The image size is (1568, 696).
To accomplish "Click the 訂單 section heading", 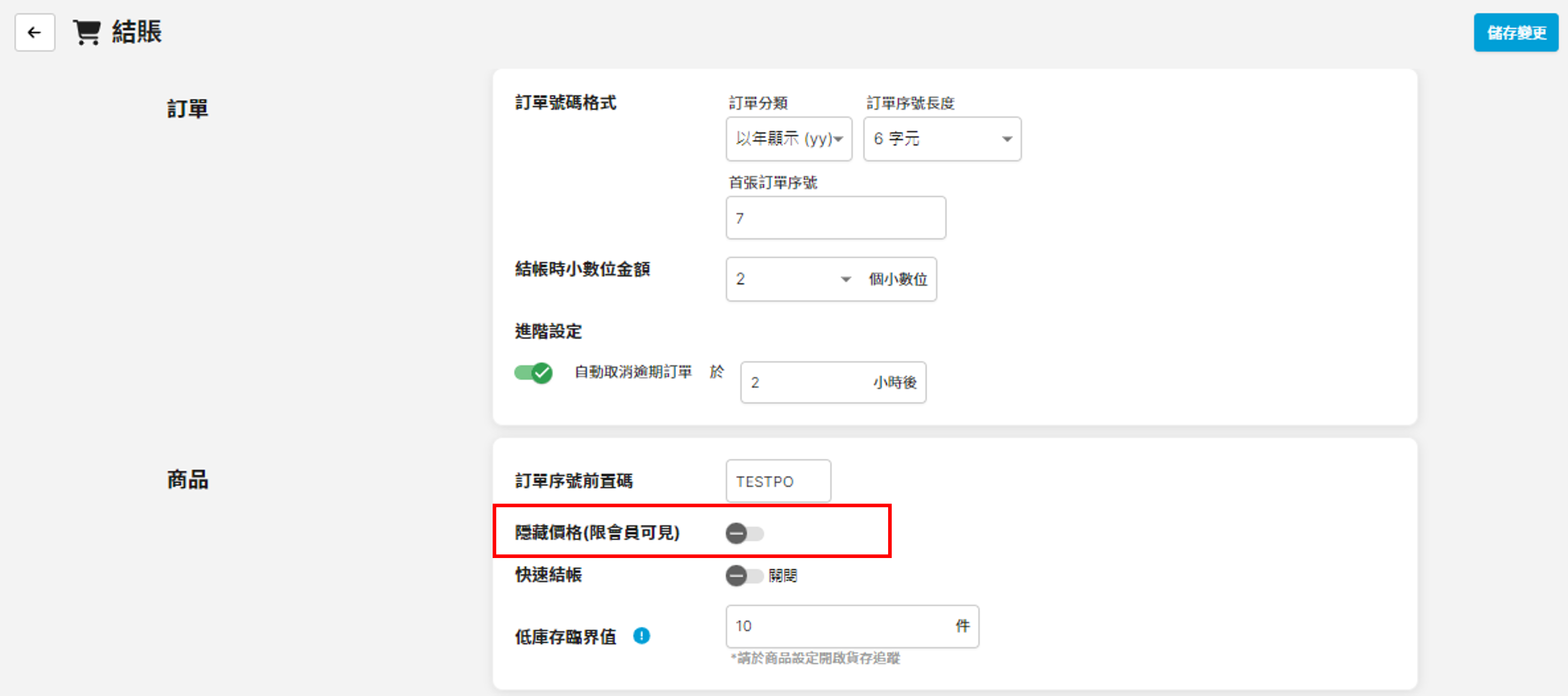I will coord(188,109).
